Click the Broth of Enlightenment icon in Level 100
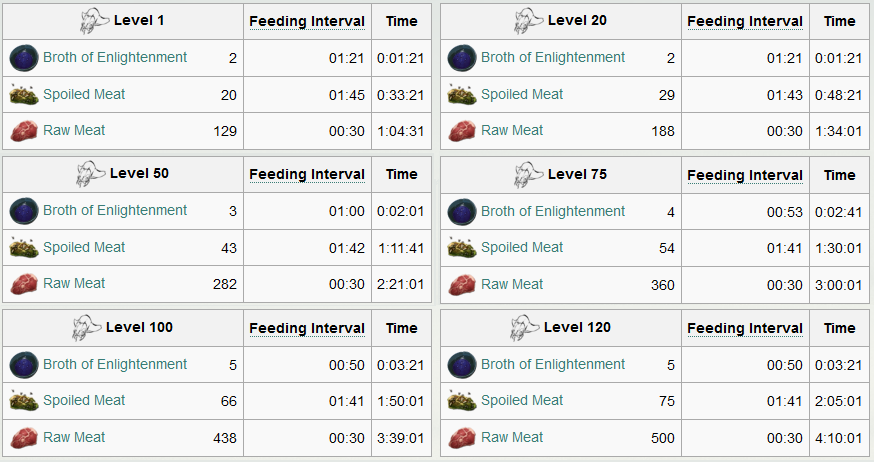 [24, 364]
